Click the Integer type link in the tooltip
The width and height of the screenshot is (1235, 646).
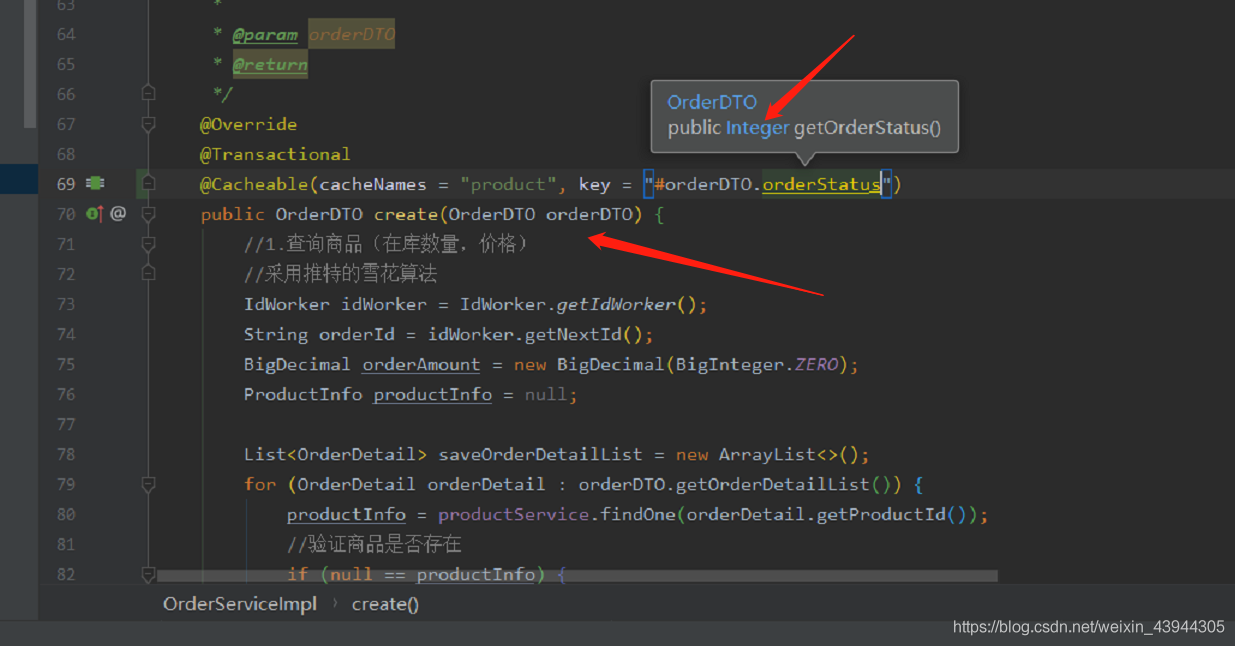757,128
